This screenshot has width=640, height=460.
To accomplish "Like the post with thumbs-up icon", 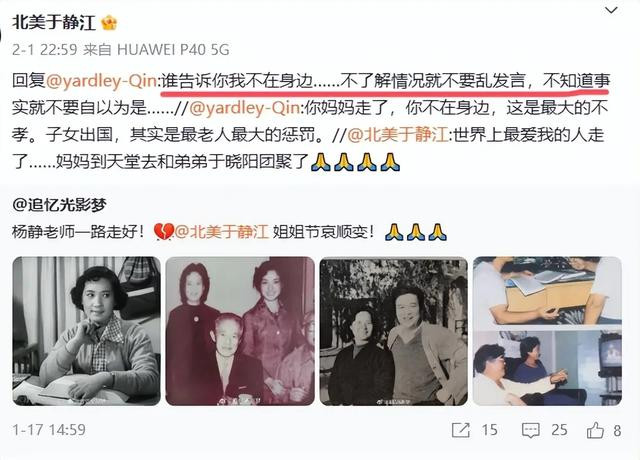I will click(x=595, y=430).
